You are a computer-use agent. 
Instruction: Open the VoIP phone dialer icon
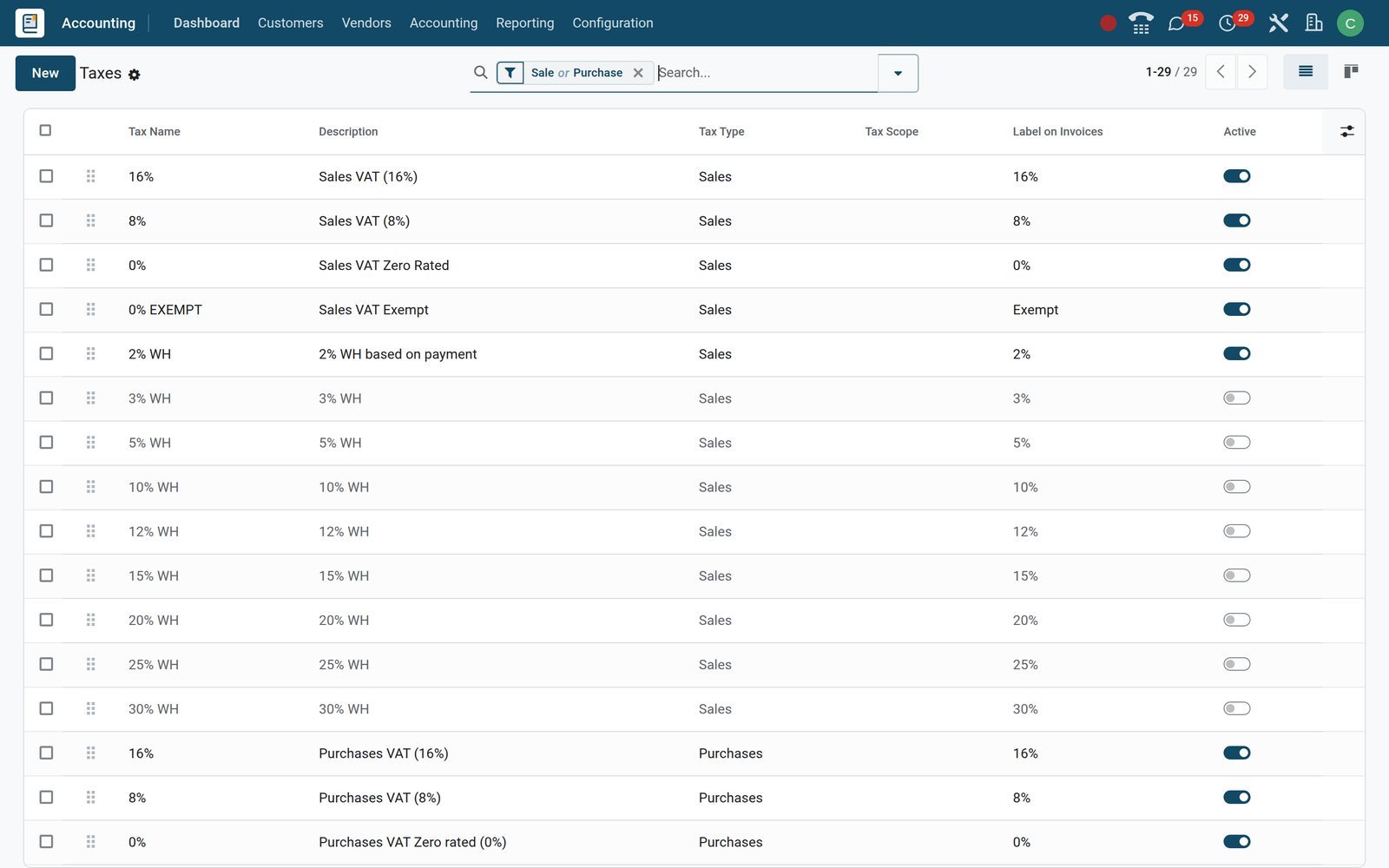(x=1141, y=23)
